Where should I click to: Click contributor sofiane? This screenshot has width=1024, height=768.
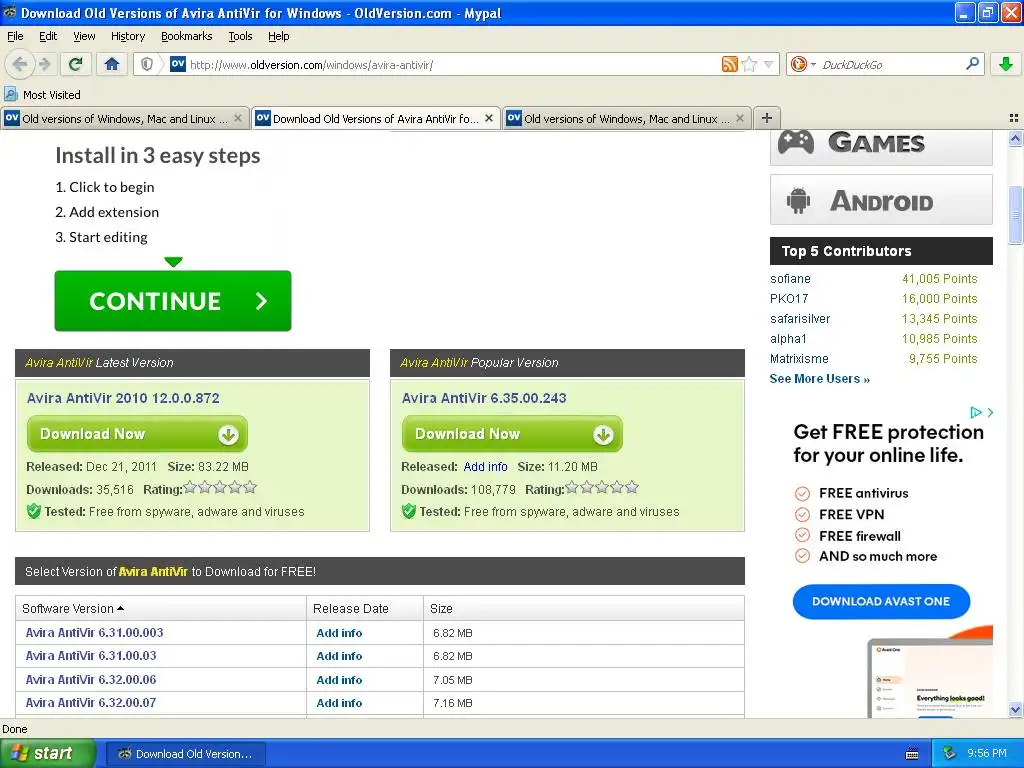pyautogui.click(x=790, y=278)
